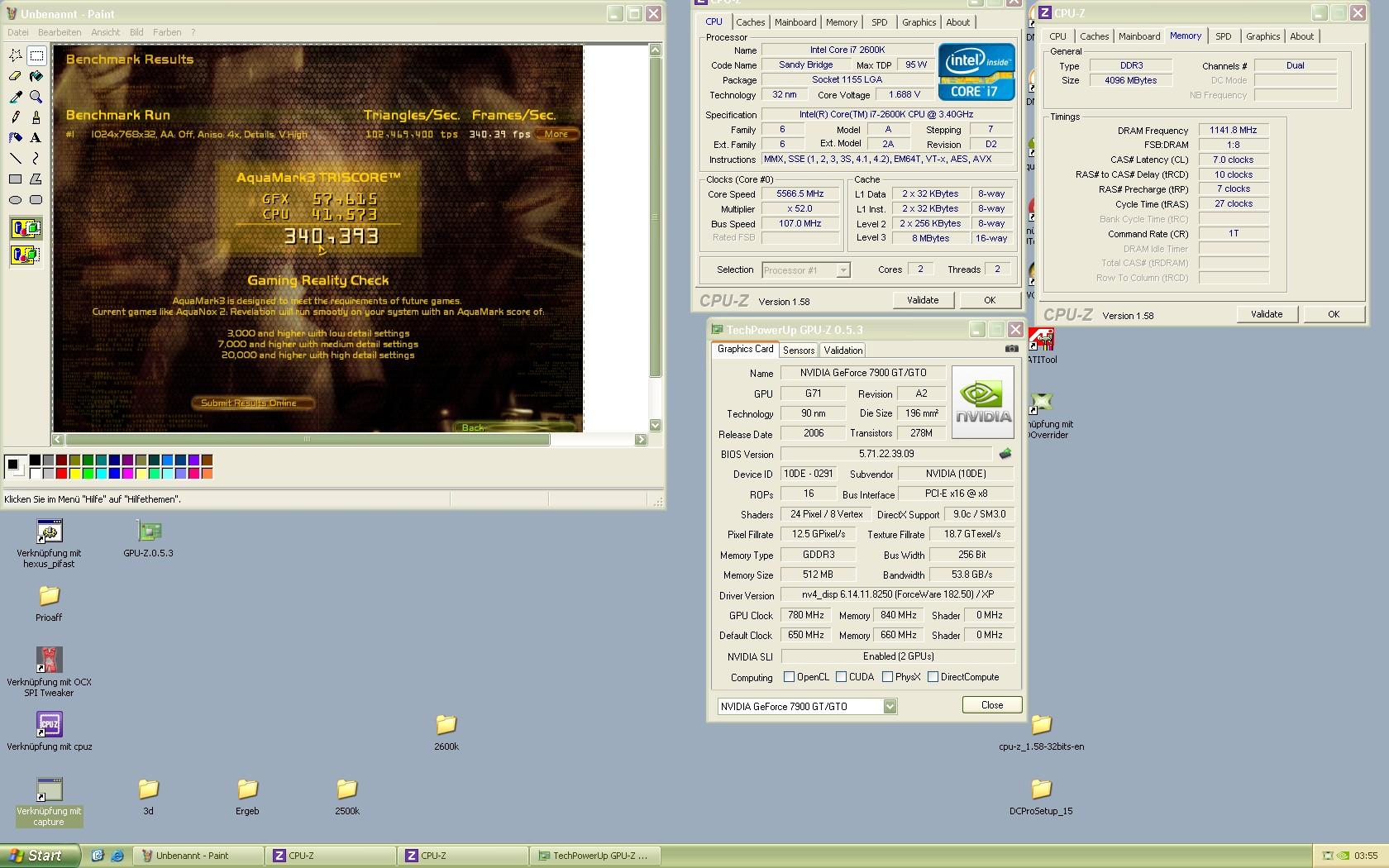Choose the Eraser tool in Paint

[16, 76]
